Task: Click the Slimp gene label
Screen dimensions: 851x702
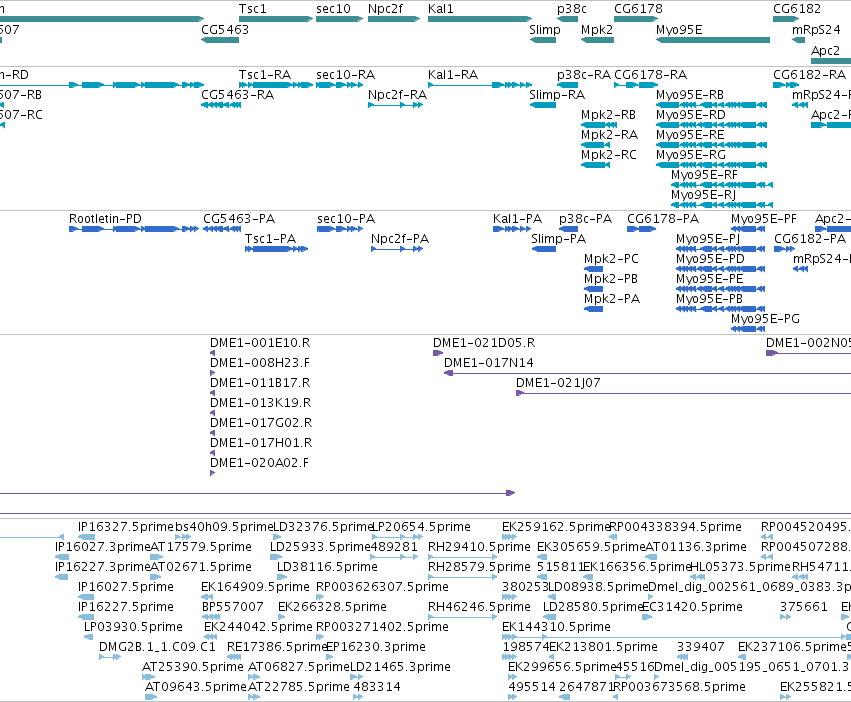Action: click(545, 29)
